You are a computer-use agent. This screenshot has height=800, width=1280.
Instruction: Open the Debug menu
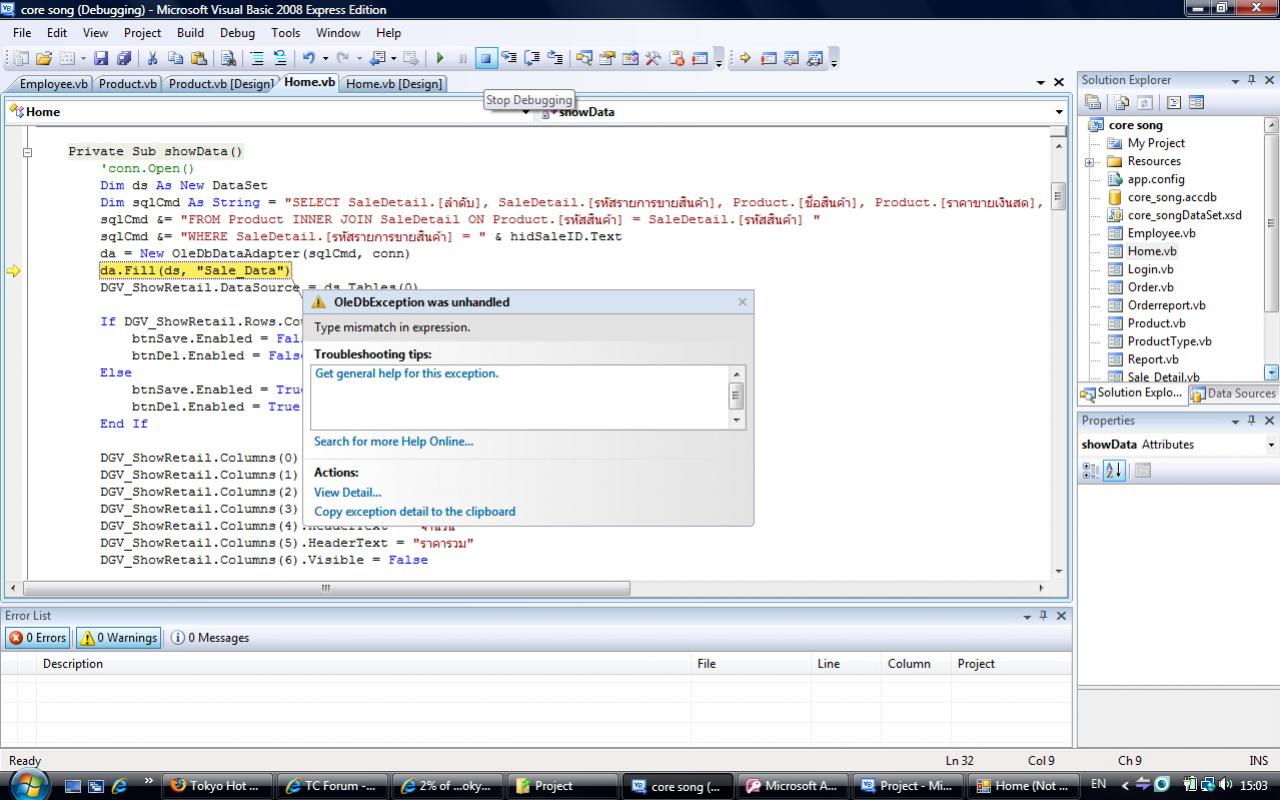click(237, 33)
